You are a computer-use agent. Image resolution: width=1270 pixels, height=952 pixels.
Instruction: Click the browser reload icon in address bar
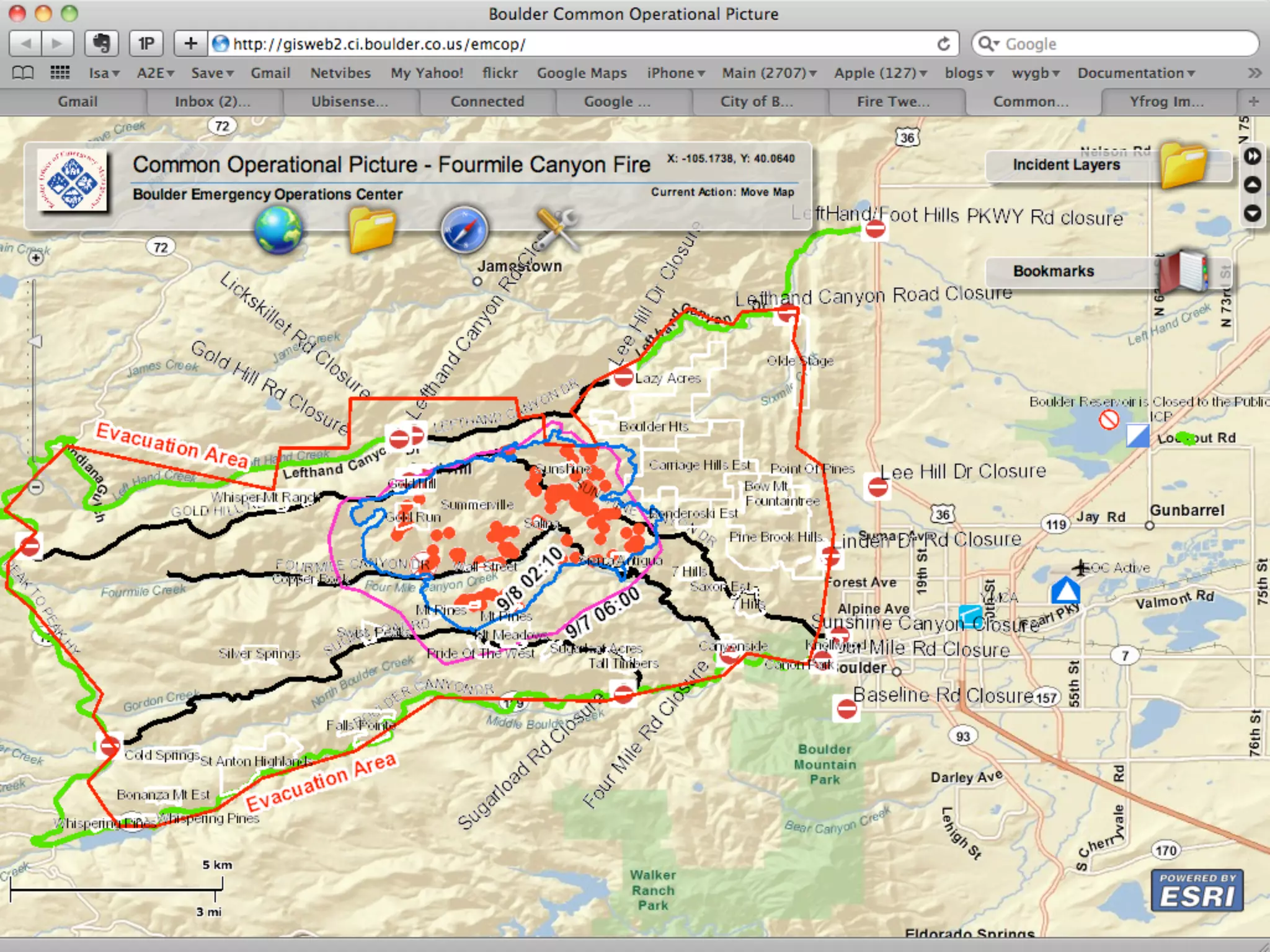click(943, 44)
